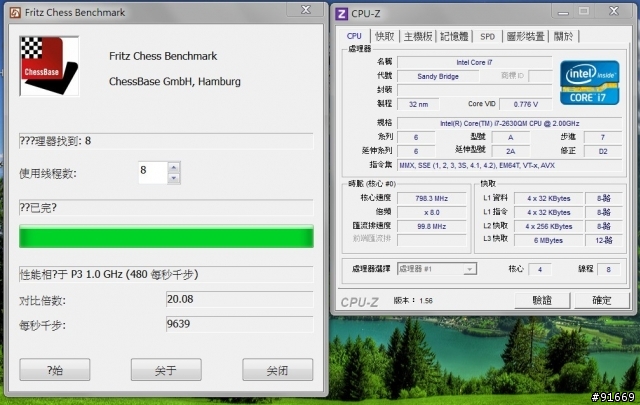Screen dimensions: 640x405
Task: Click the 版本 1.56 version text
Action: click(413, 301)
